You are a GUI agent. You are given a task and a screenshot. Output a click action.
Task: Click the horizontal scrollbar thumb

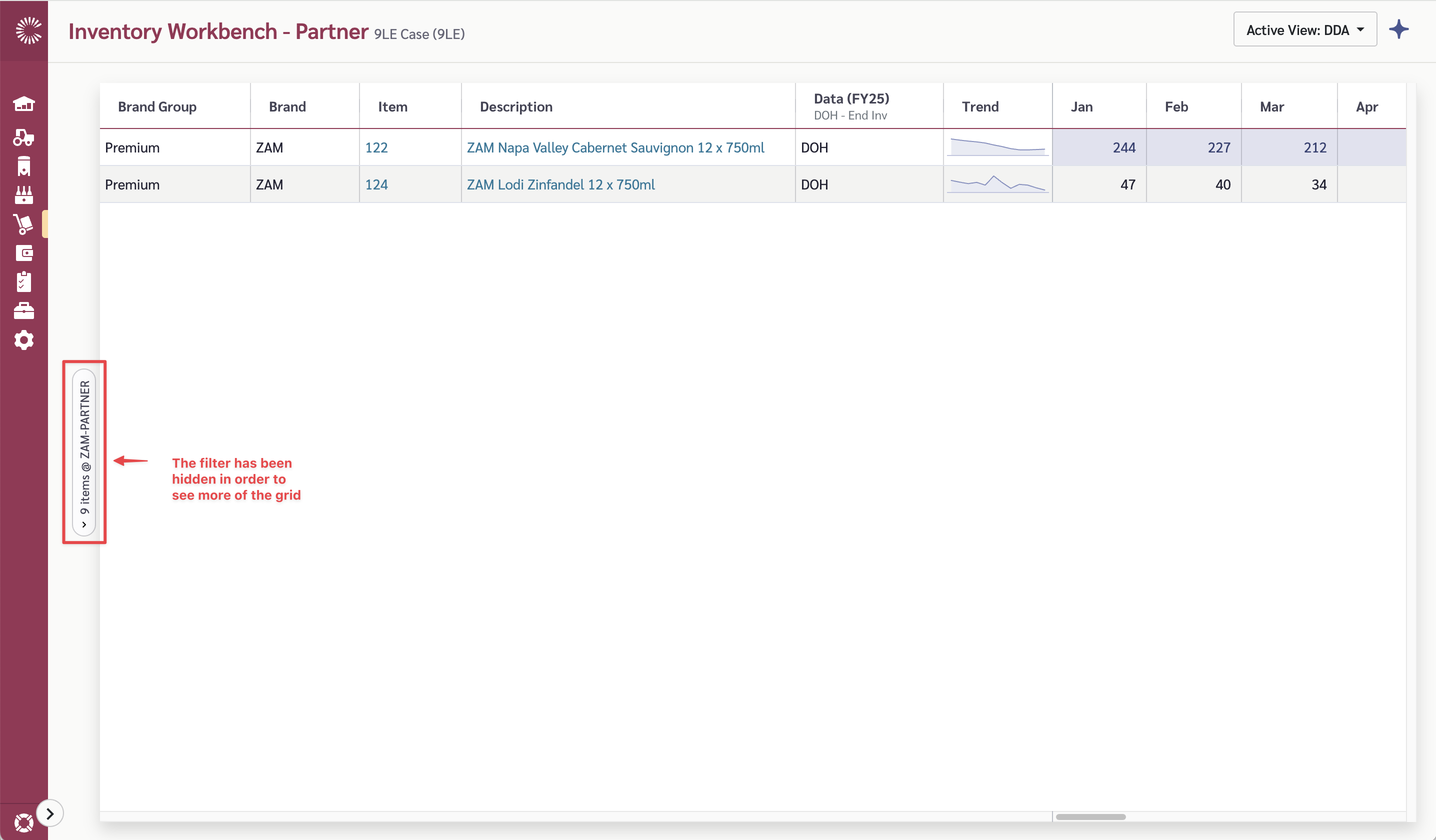pos(1090,816)
